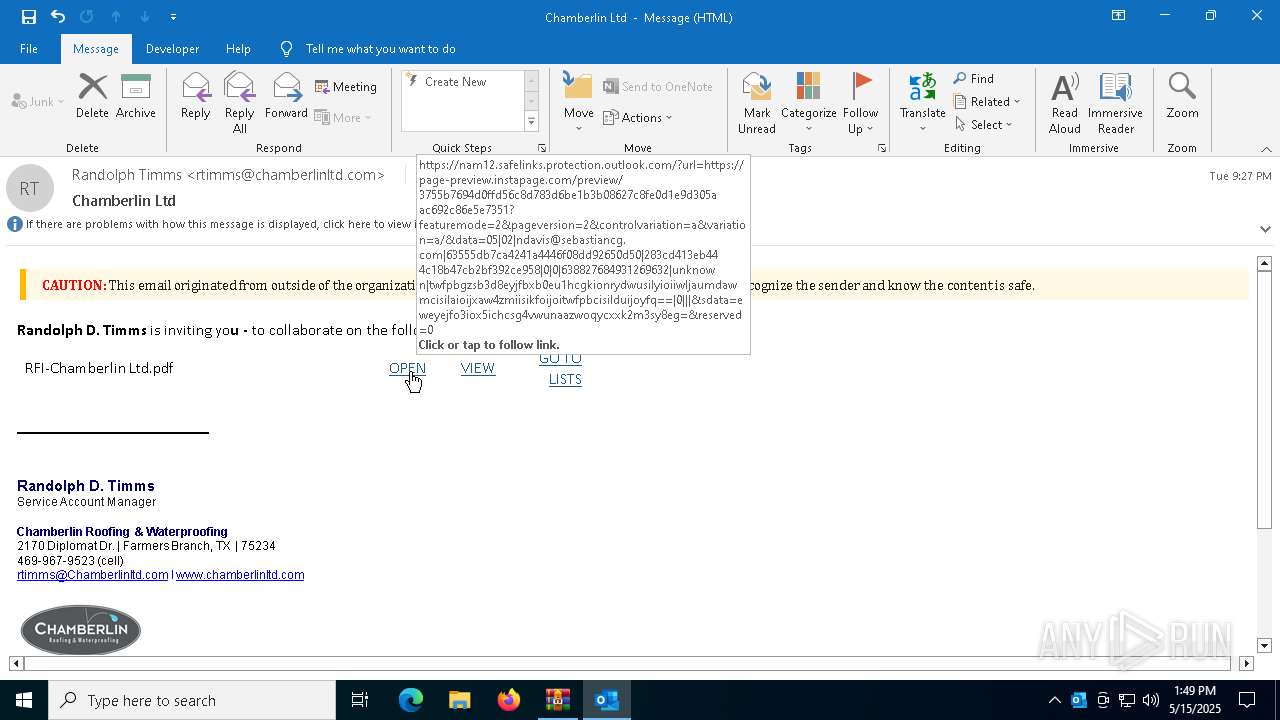Viewport: 1280px width, 720px height.
Task: Open the Categorize menu
Action: (x=808, y=102)
